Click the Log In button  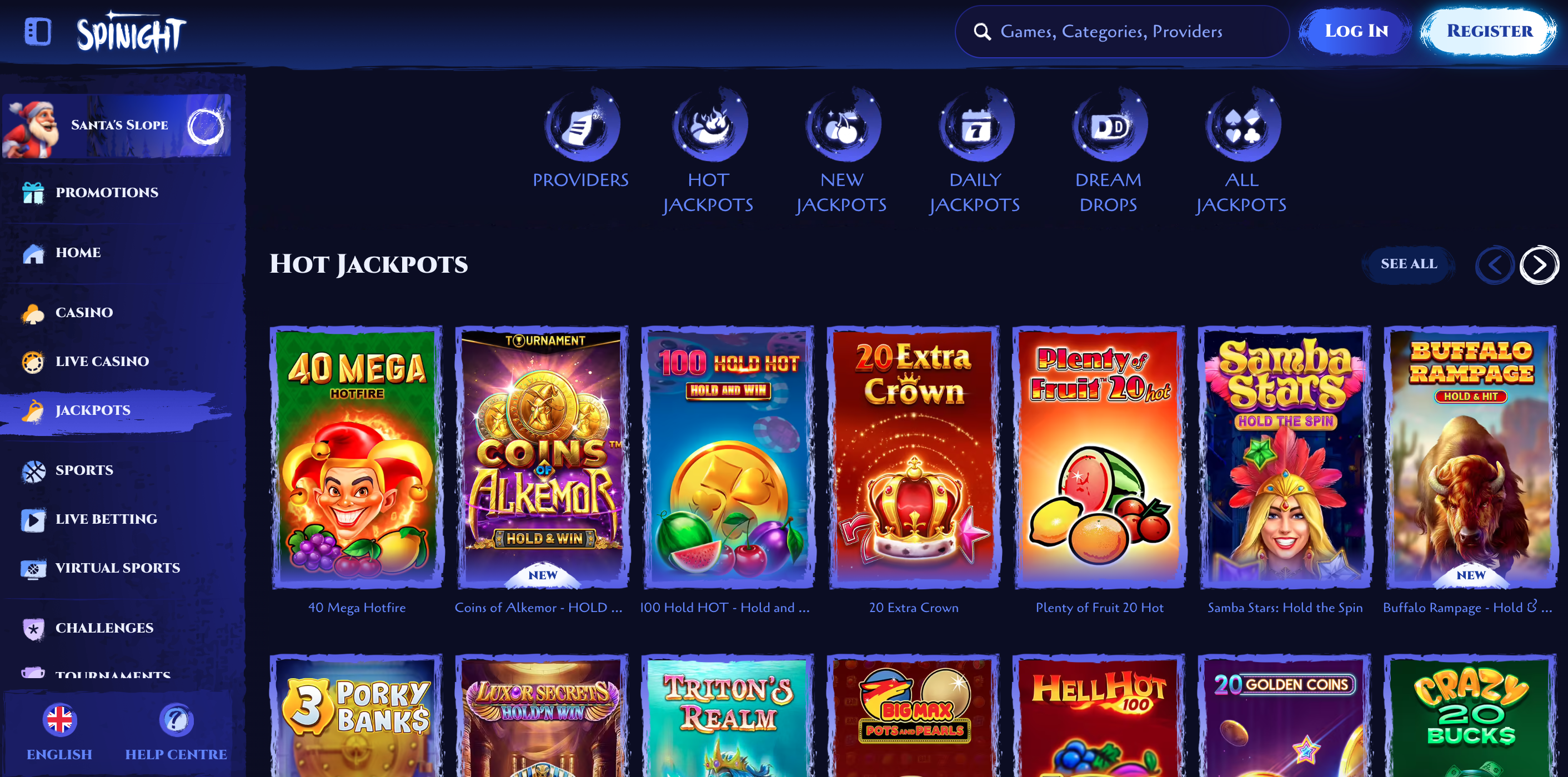(1356, 31)
